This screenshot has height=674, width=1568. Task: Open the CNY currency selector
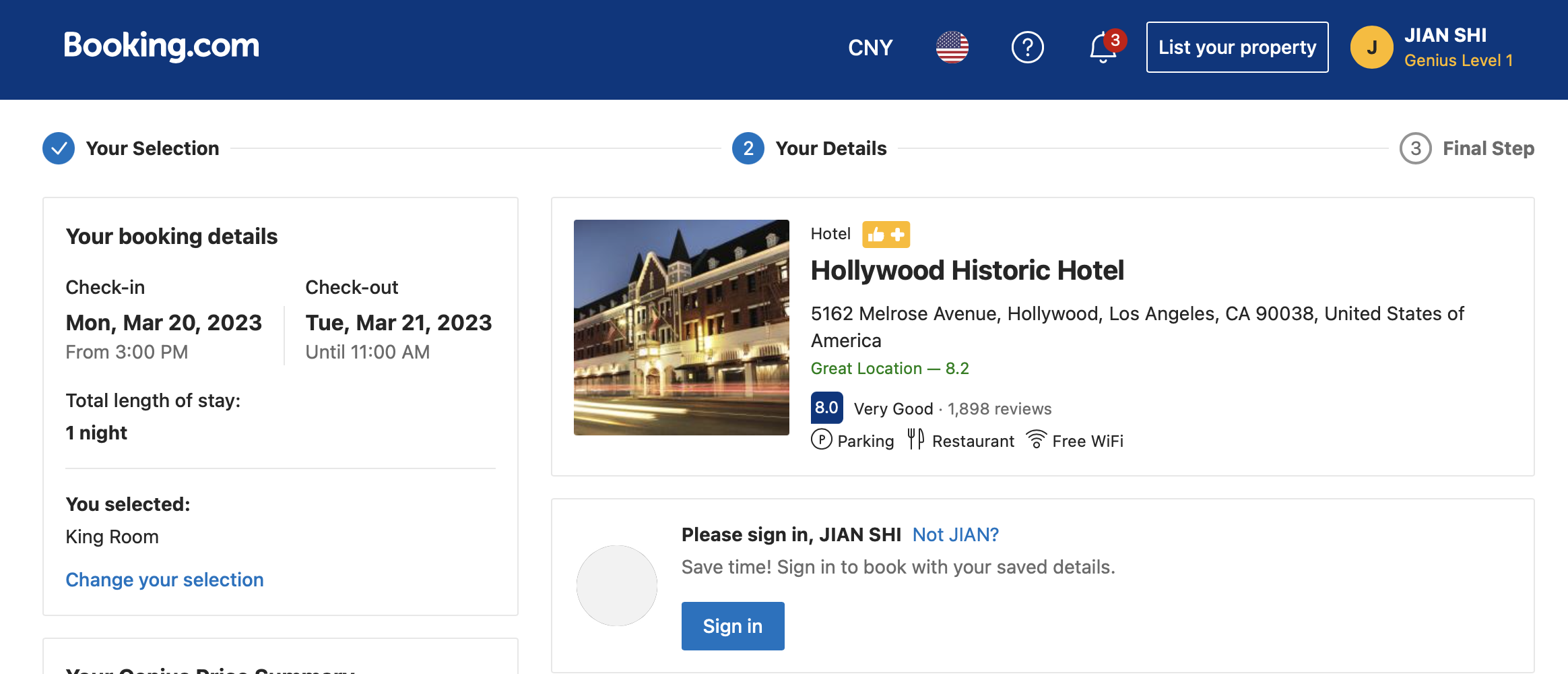click(870, 48)
